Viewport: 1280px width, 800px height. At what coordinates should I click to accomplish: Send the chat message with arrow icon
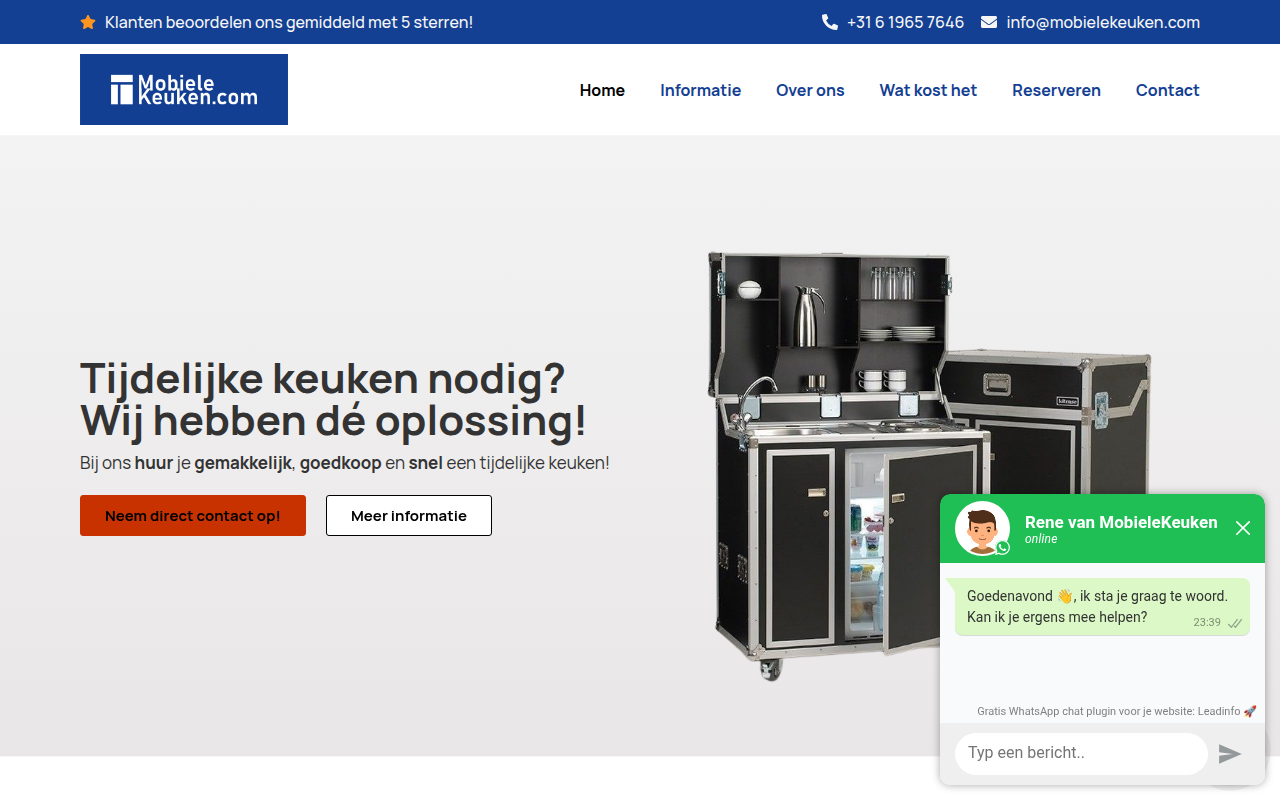tap(1230, 754)
